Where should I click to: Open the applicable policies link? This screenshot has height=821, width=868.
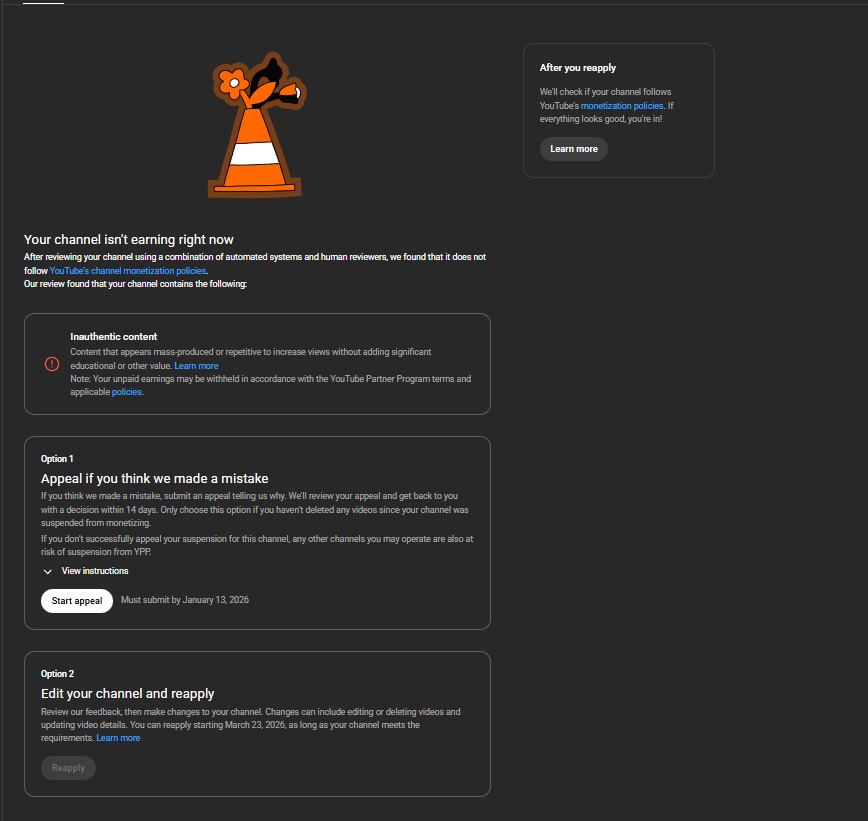(x=127, y=392)
